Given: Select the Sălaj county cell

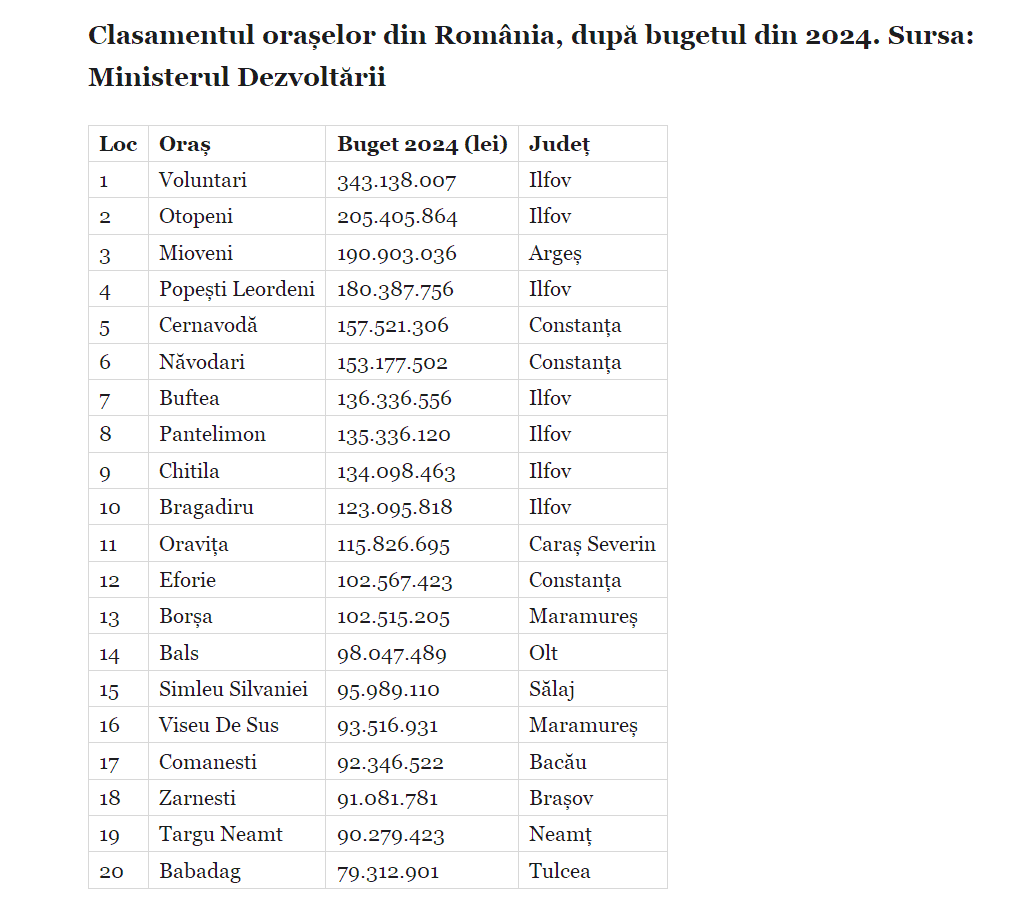Looking at the screenshot, I should [x=552, y=689].
